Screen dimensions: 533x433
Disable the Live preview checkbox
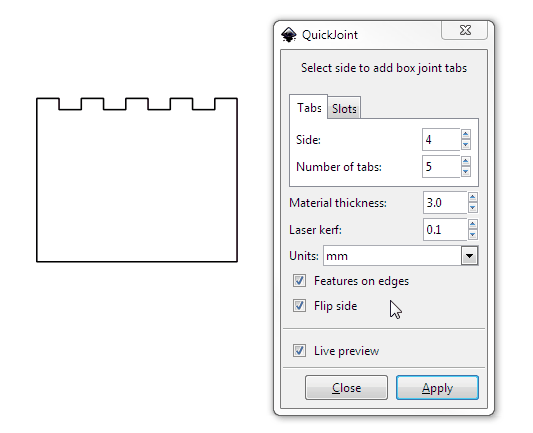(x=299, y=350)
